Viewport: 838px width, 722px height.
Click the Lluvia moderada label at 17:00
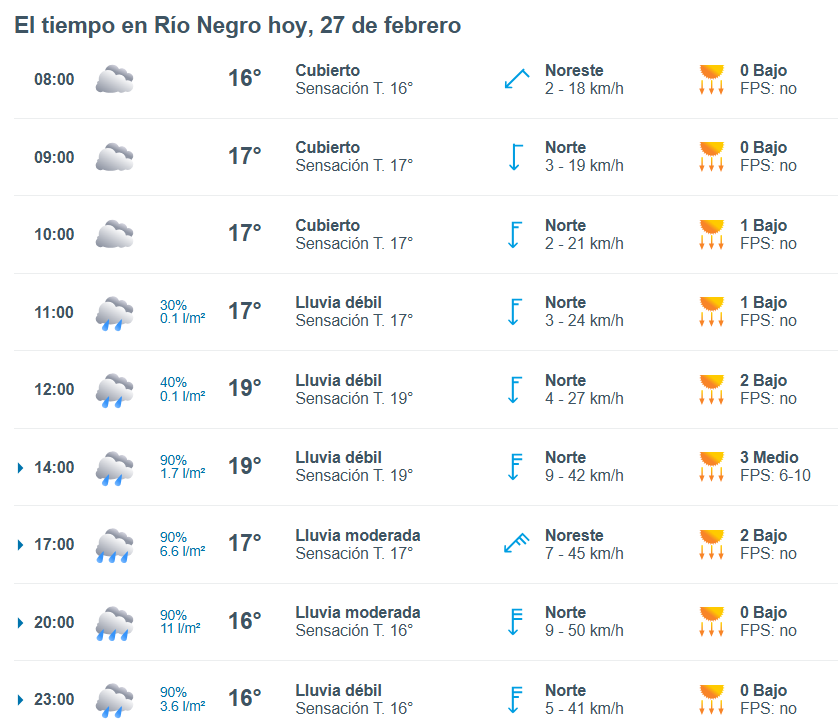tap(357, 535)
